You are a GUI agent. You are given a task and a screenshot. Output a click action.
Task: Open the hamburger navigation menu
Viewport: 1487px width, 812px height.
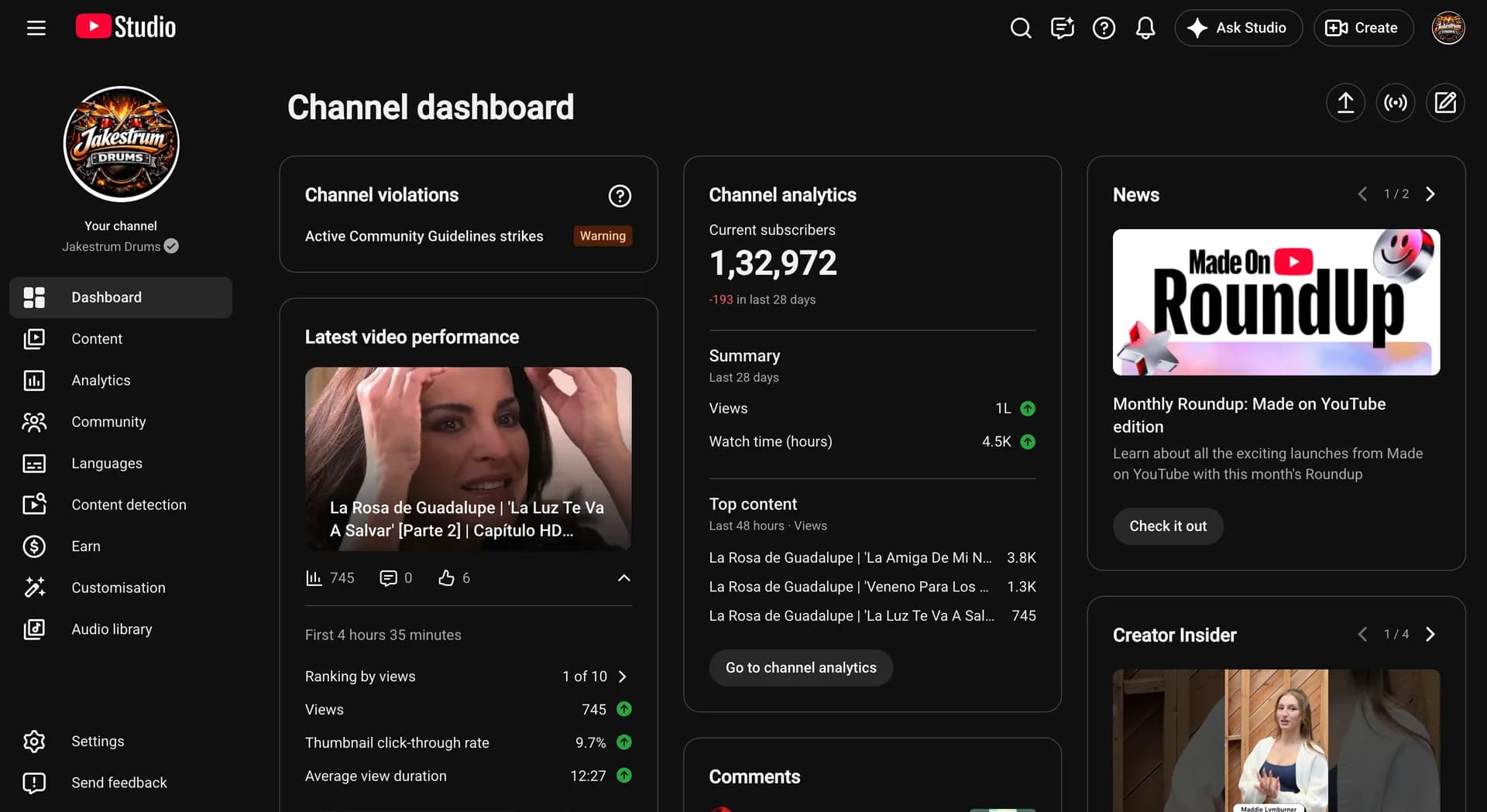[x=36, y=28]
